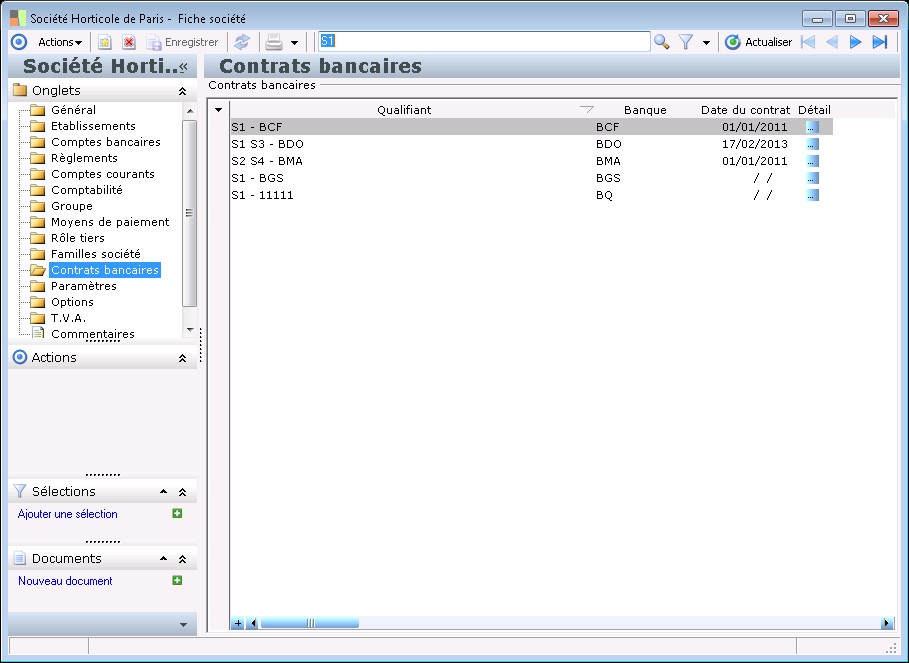Click the Actualiser button
Image resolution: width=909 pixels, height=663 pixels.
coord(758,42)
